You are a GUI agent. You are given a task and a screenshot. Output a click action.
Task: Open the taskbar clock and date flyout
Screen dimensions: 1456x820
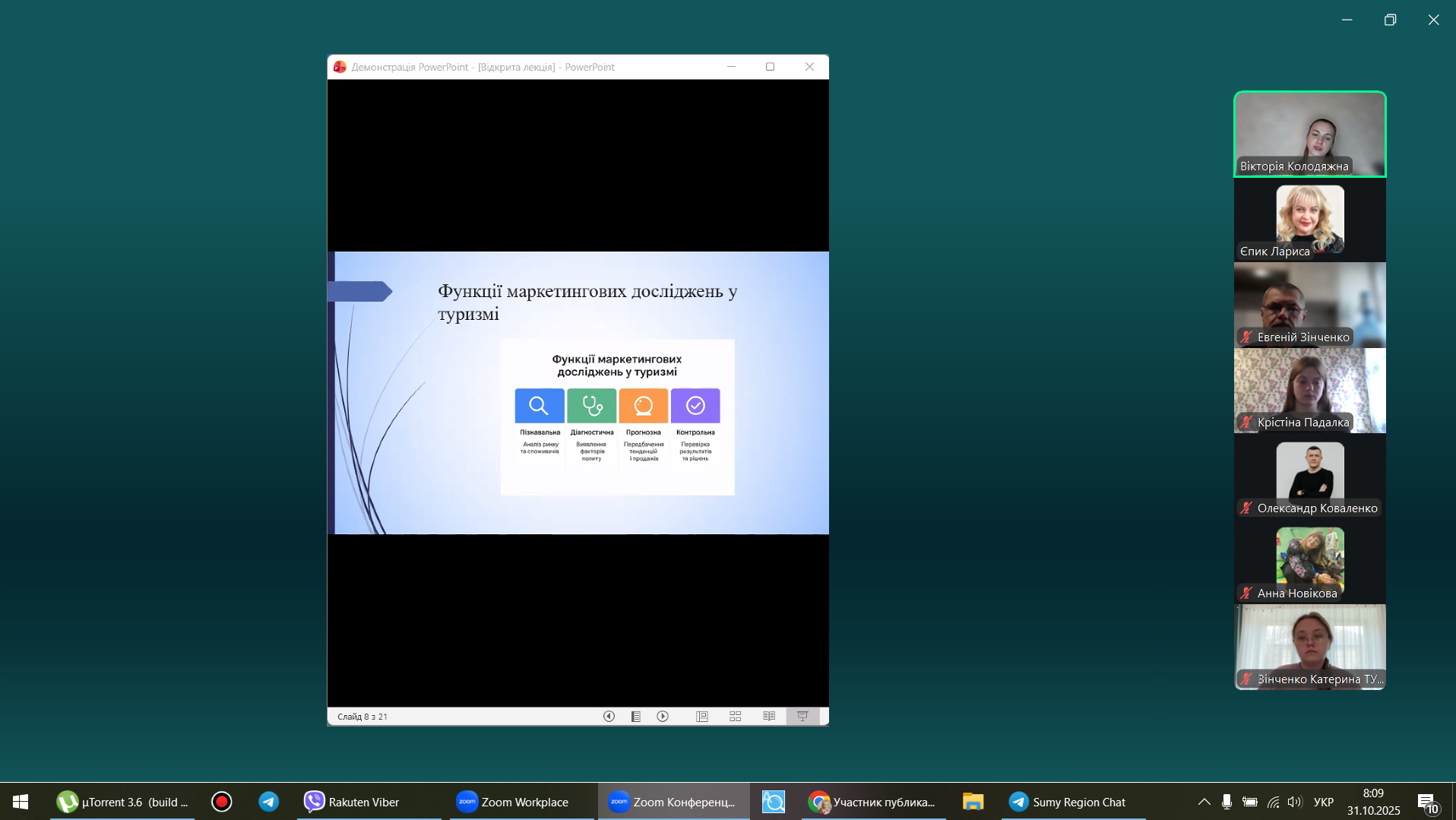pos(1373,802)
